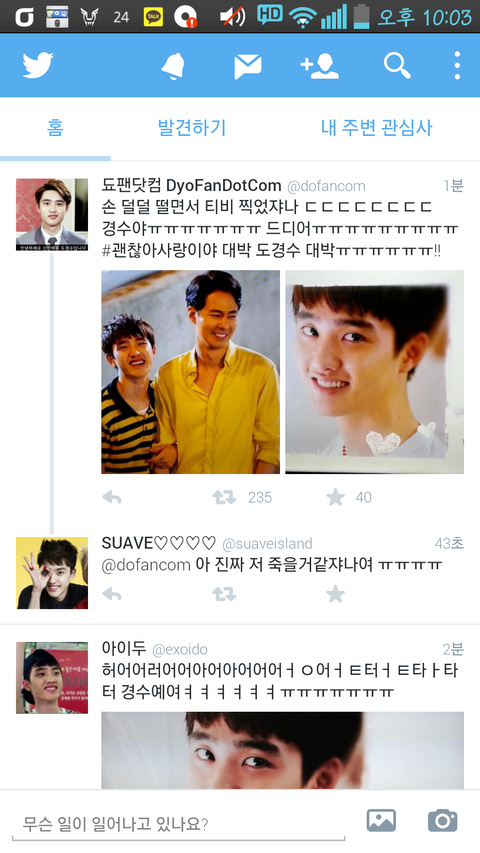Screen dimensions: 480x853
Task: Retweet the SUAVE reply tweet
Action: [224, 594]
